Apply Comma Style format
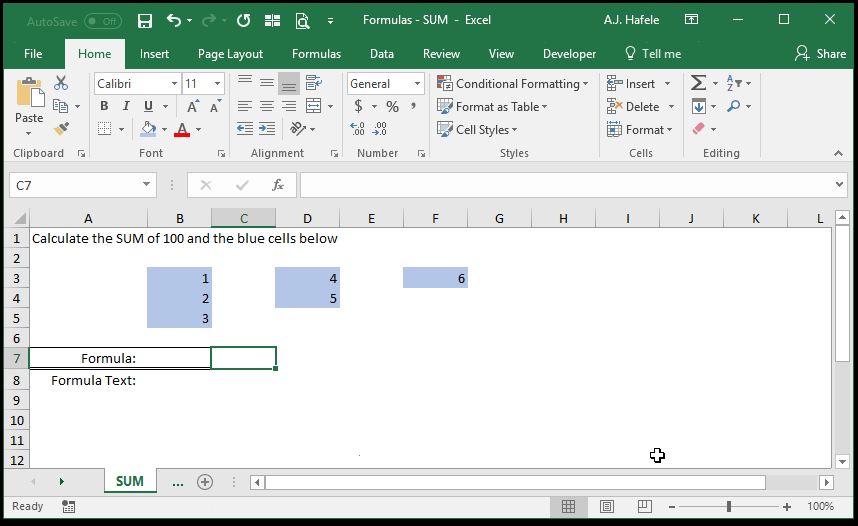858x526 pixels. click(x=414, y=106)
